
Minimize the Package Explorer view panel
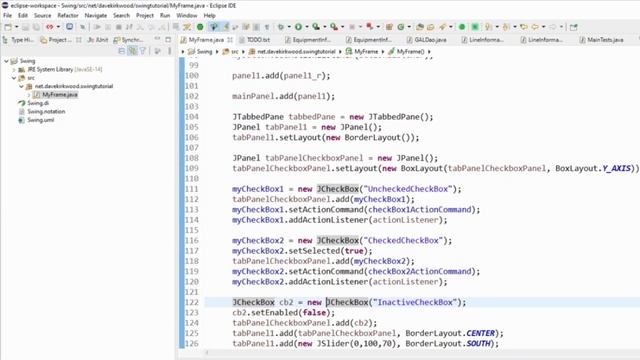click(157, 39)
